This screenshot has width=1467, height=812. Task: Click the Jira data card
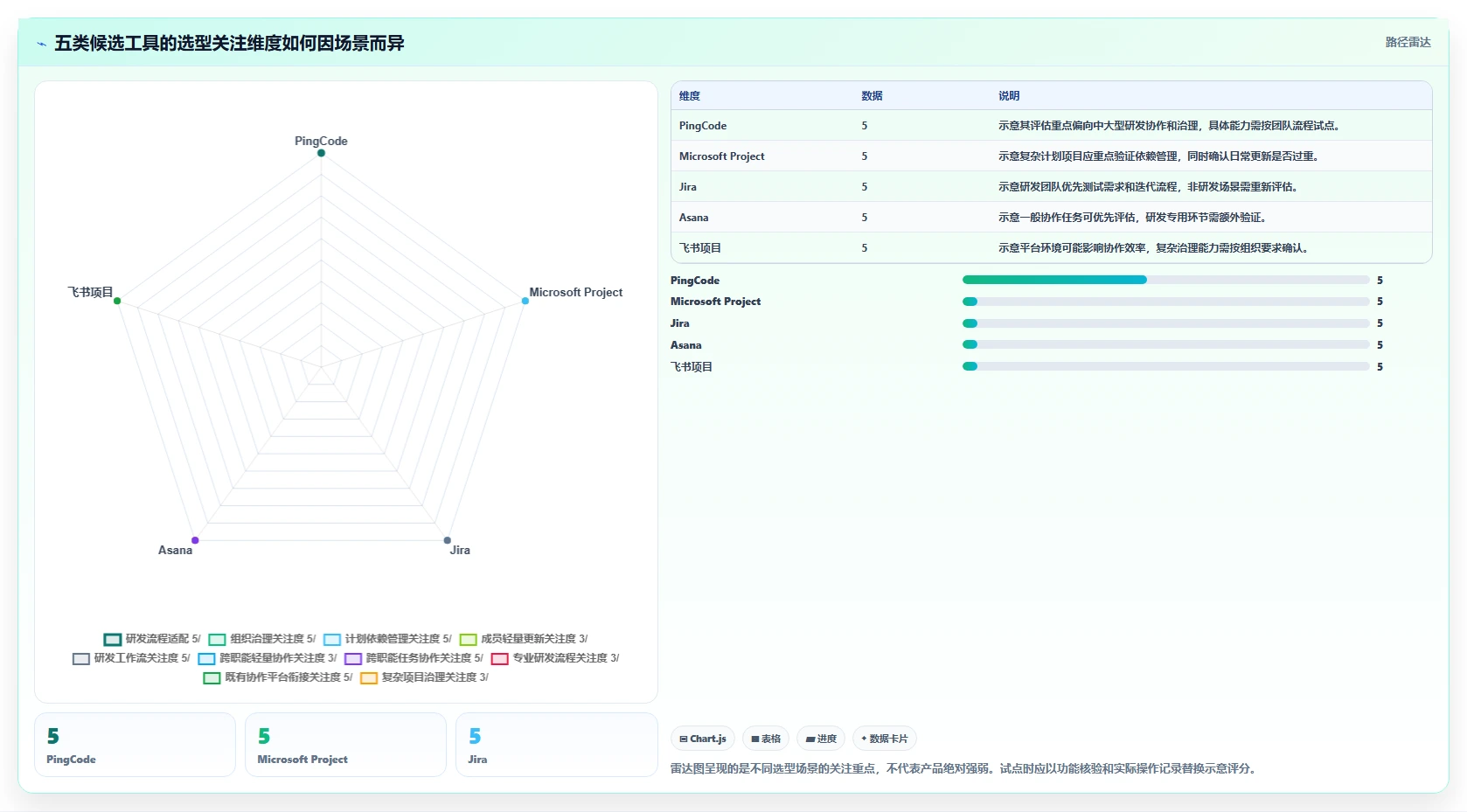(557, 745)
